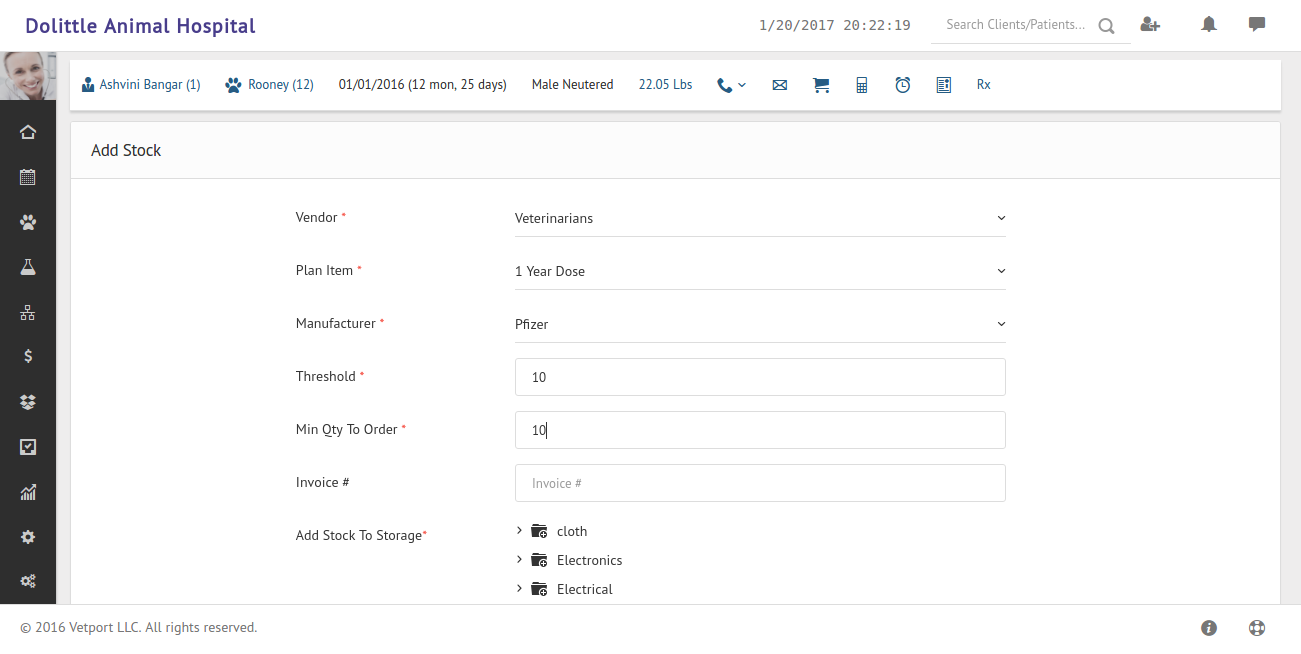The width and height of the screenshot is (1301, 654).
Task: Click the notifications bell icon
Action: 1209,25
